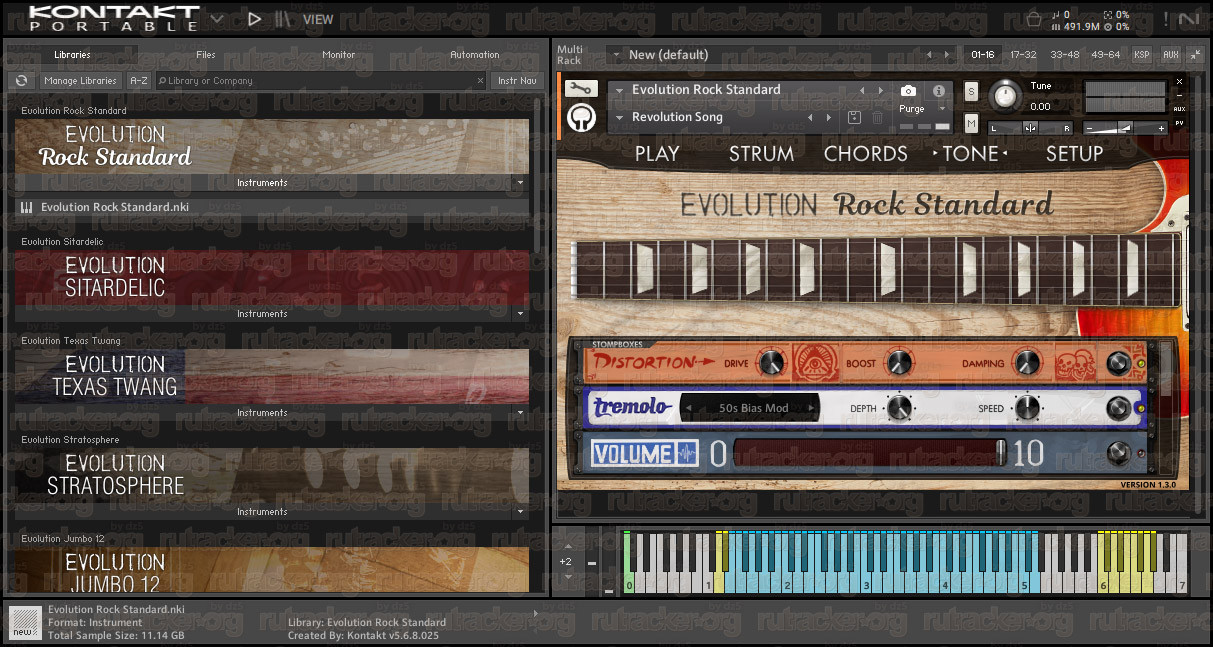This screenshot has width=1213, height=647.
Task: Toggle the AUX channels button
Action: pos(1171,55)
